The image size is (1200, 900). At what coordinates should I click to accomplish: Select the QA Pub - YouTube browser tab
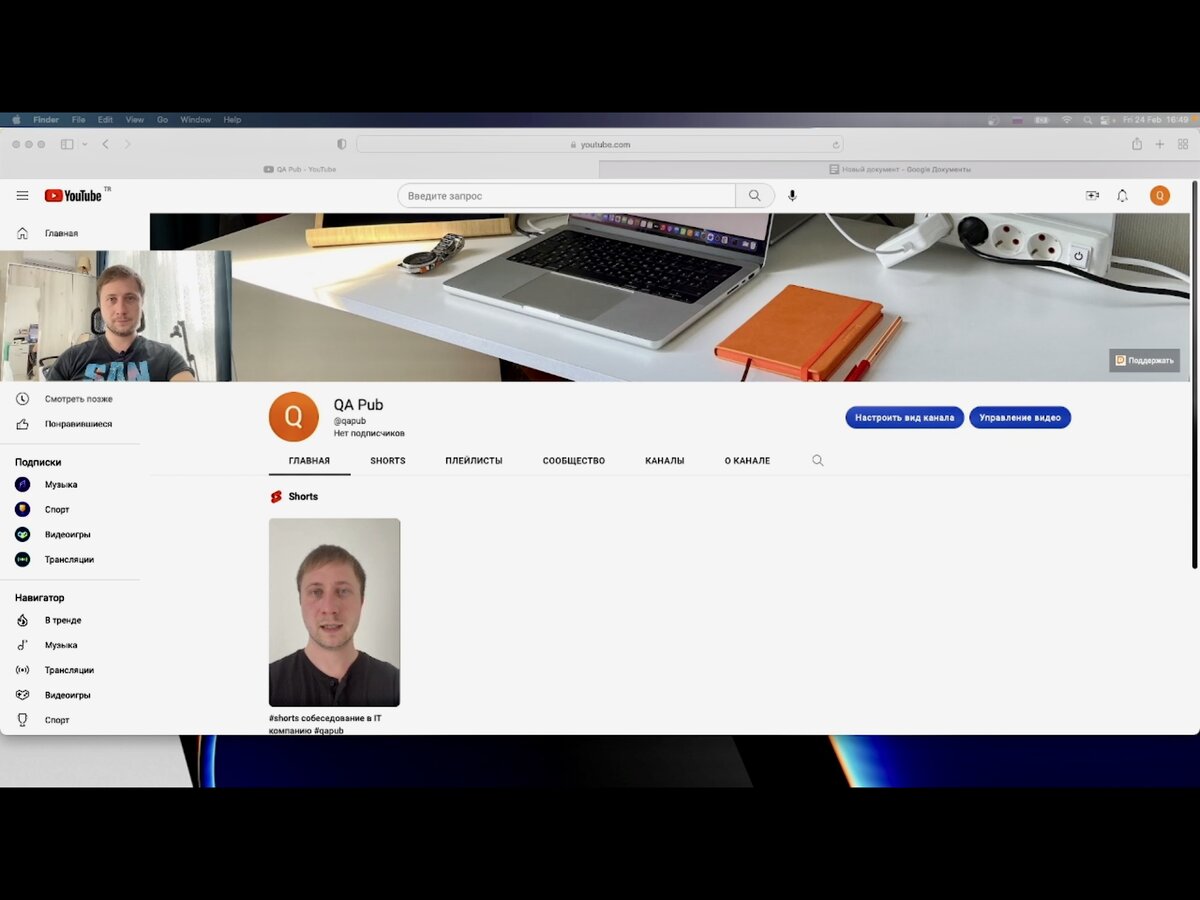300,169
